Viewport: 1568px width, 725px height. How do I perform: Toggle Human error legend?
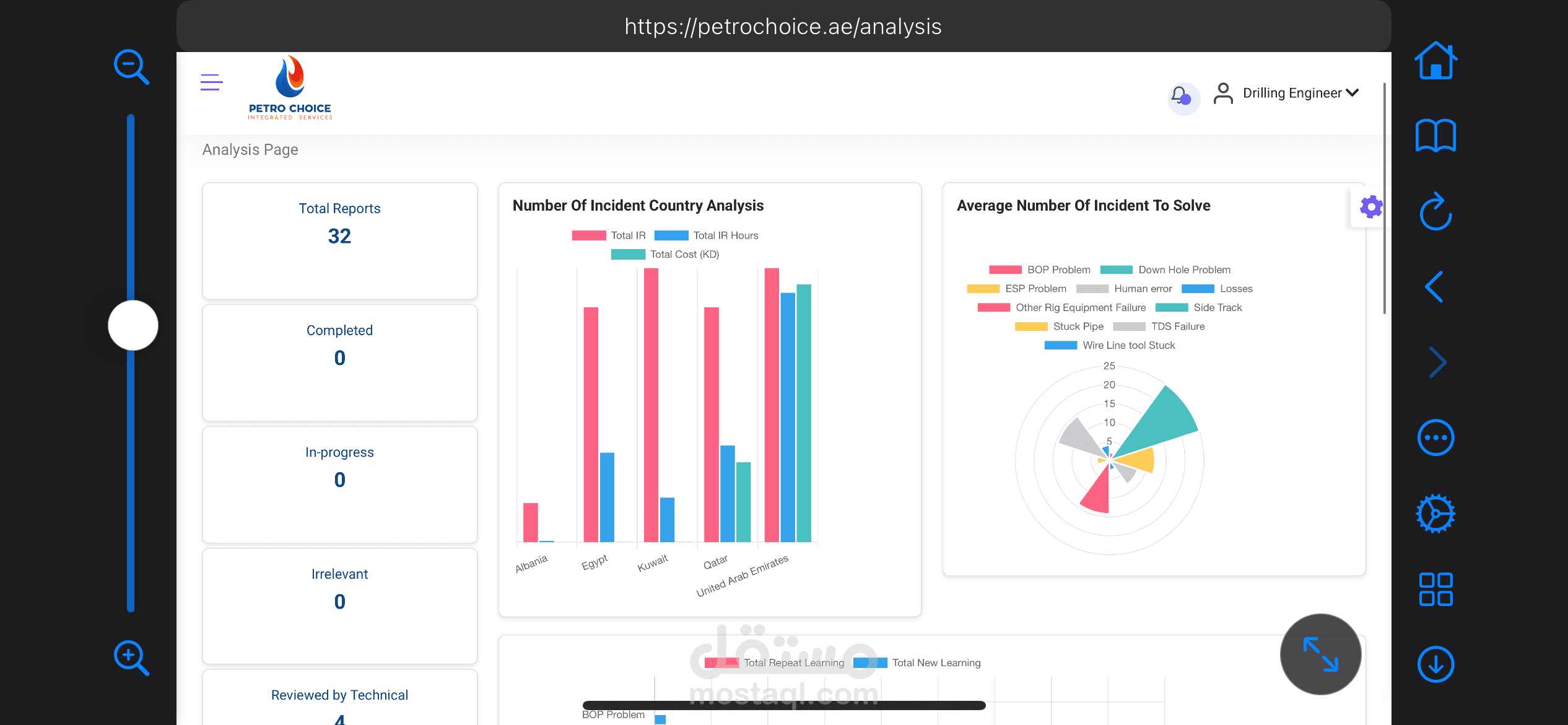pos(1124,289)
